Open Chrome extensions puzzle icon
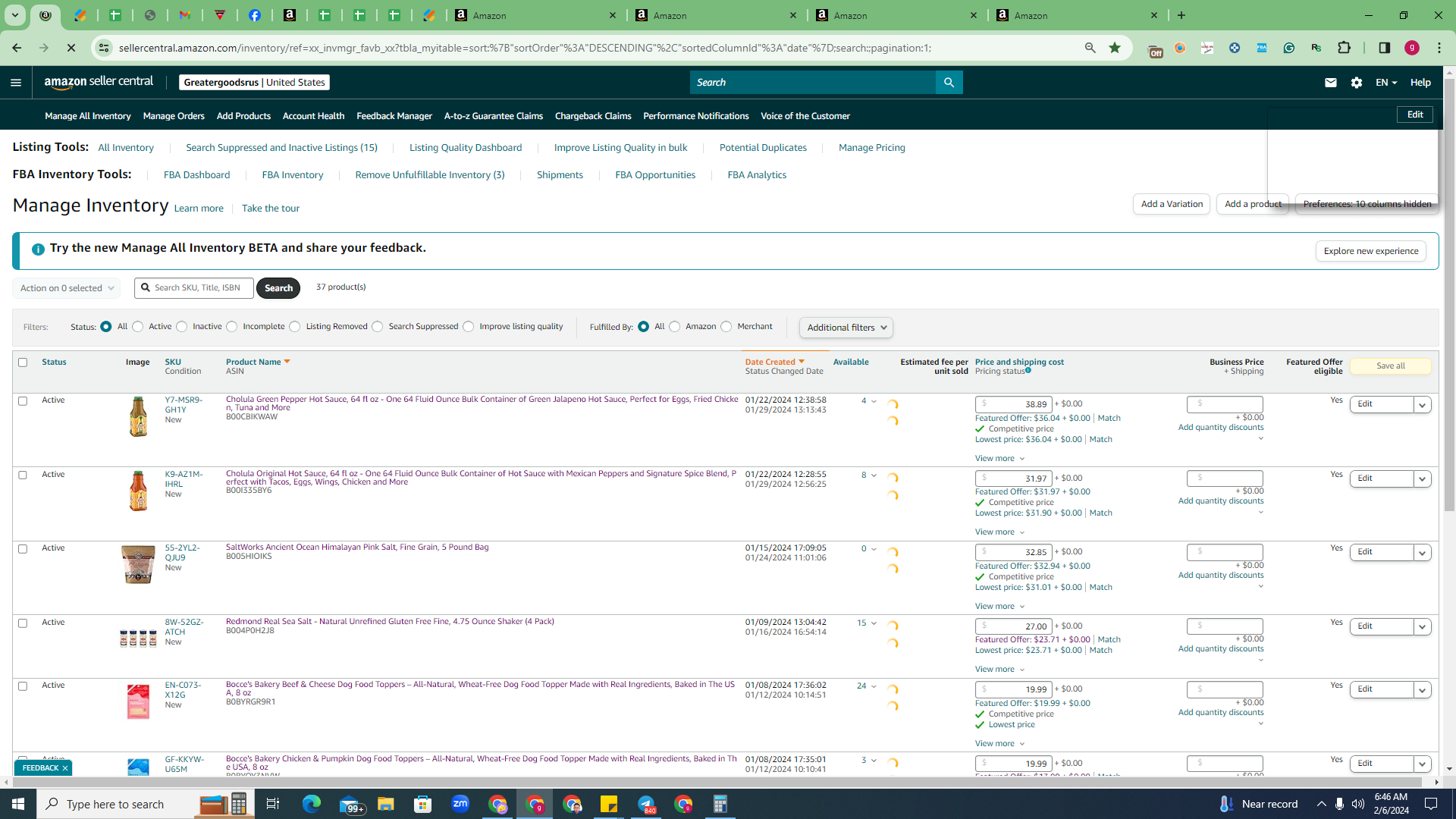 click(1344, 48)
